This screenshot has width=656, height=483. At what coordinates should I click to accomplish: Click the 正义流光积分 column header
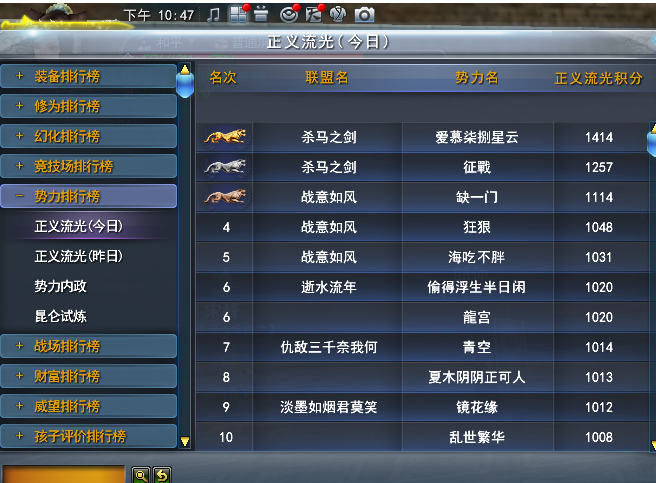598,78
